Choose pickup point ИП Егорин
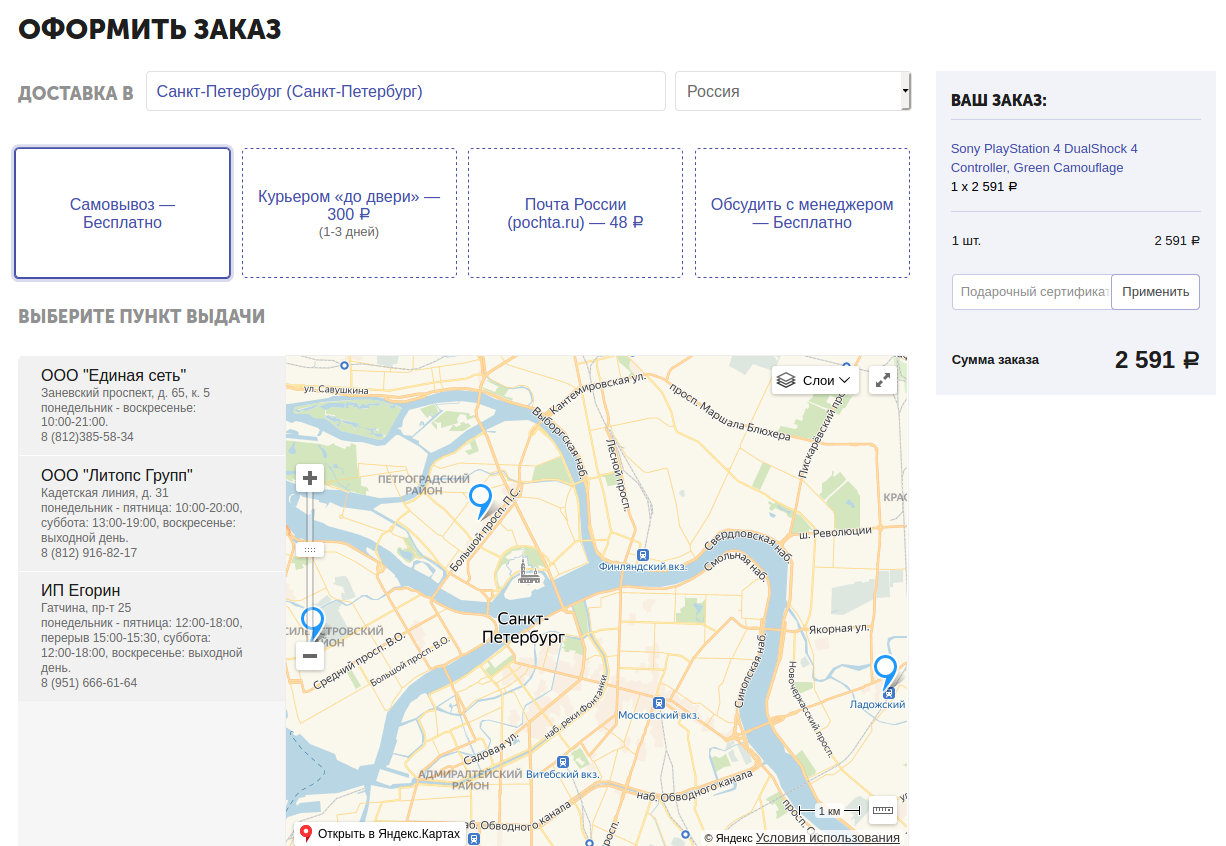Screen dimensions: 1226x846 tap(152, 636)
